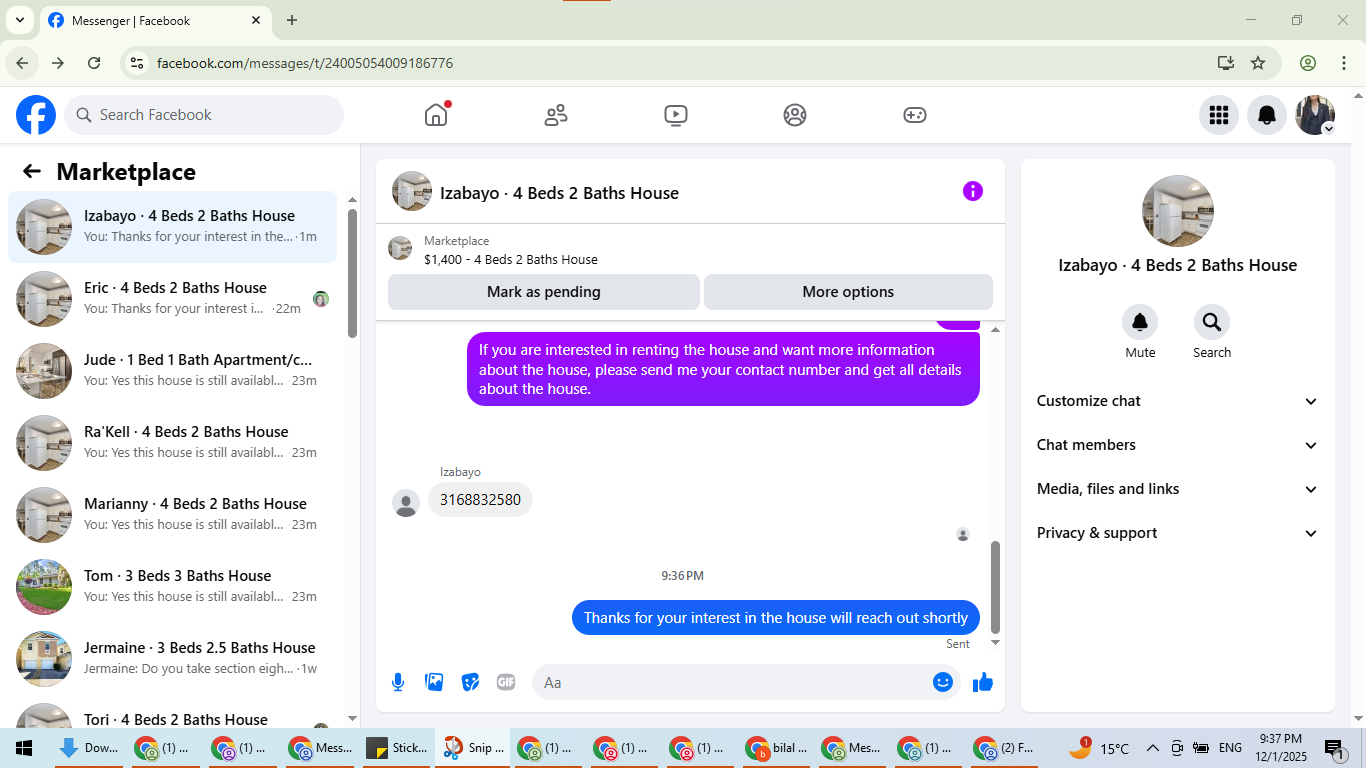1366x768 pixels.
Task: Open Izabayo chat header name
Action: [559, 193]
